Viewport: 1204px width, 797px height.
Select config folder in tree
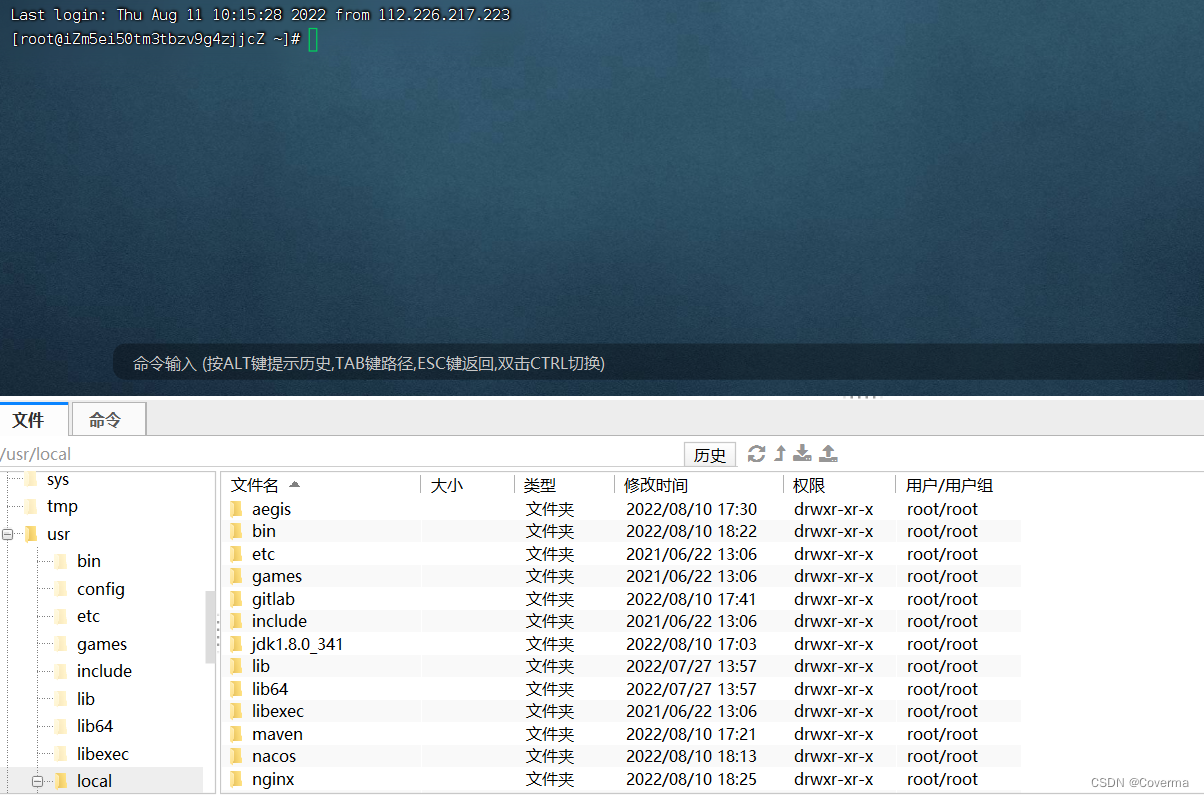(101, 589)
